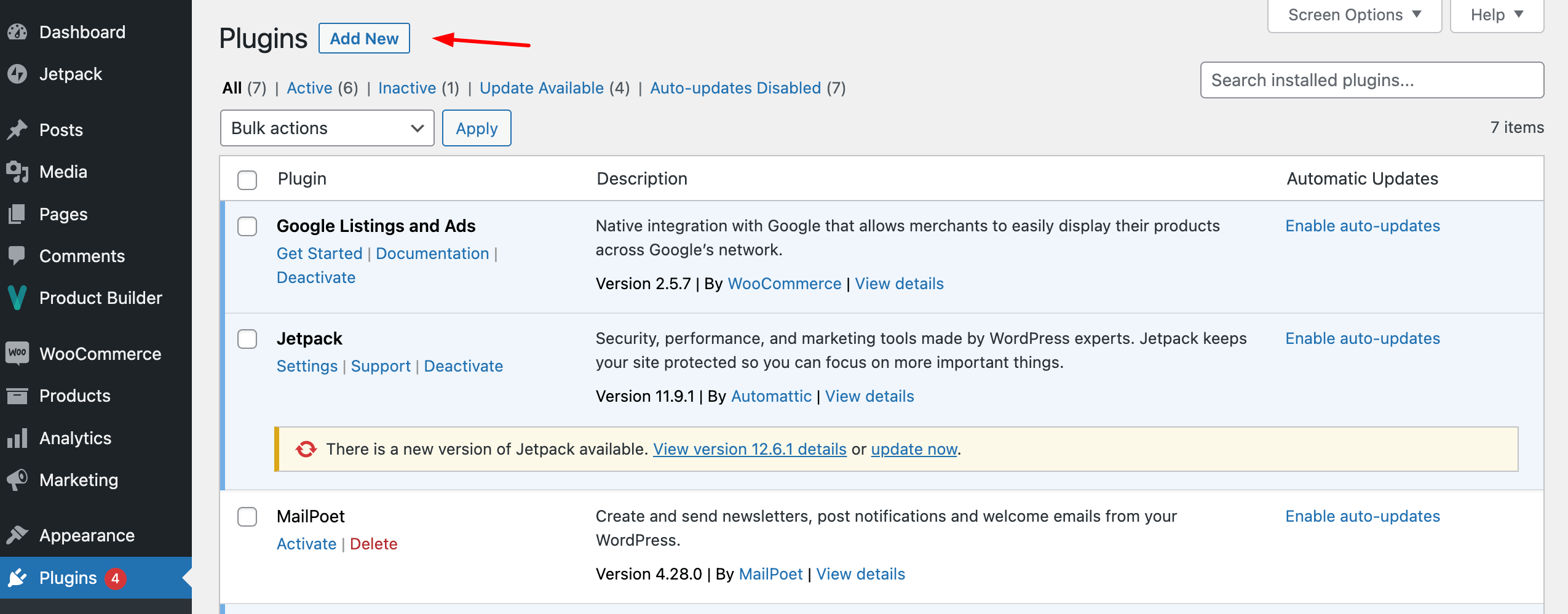View details for Jetpack version 11.9.1
This screenshot has height=614, width=1568.
pos(869,396)
